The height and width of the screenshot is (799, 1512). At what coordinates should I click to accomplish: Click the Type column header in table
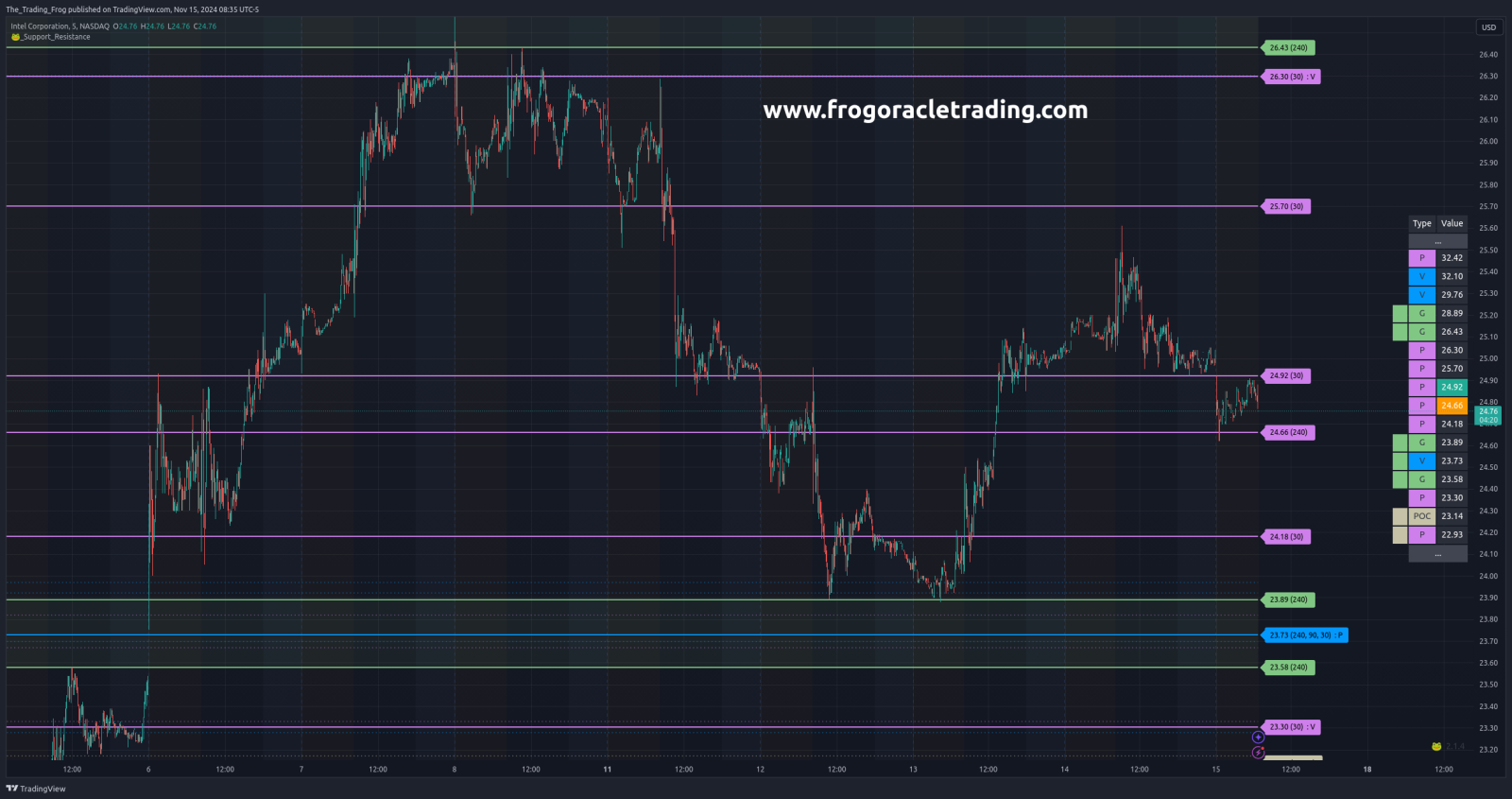tap(1422, 224)
